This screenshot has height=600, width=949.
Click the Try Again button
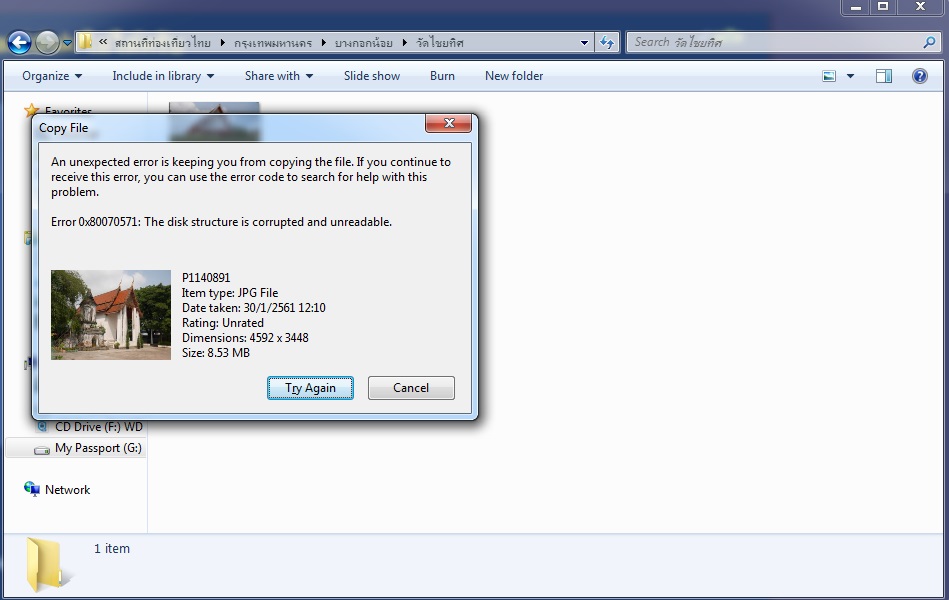click(x=310, y=388)
